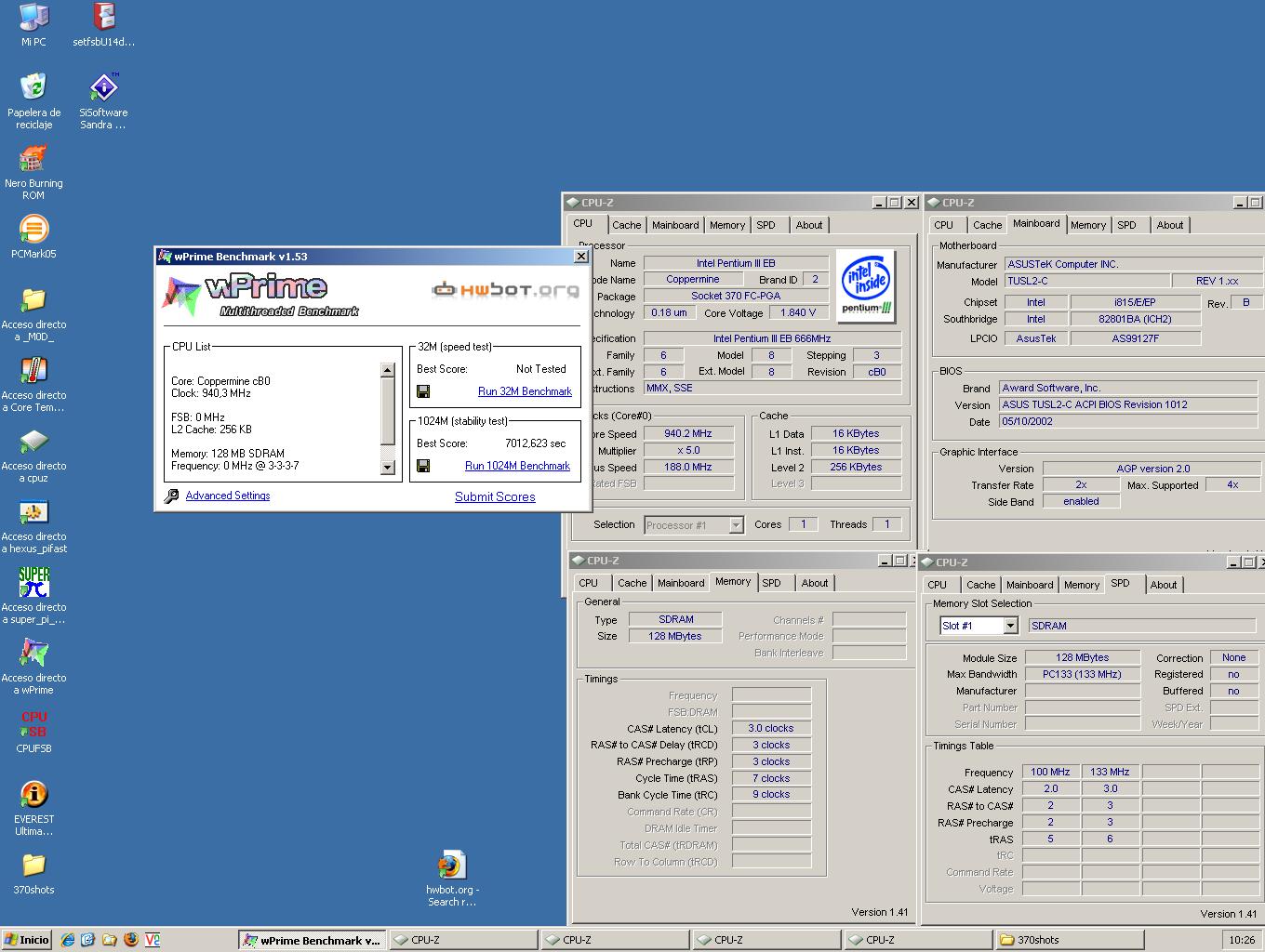The height and width of the screenshot is (952, 1265).
Task: Open the _M0D_ folder shortcut
Action: point(33,298)
